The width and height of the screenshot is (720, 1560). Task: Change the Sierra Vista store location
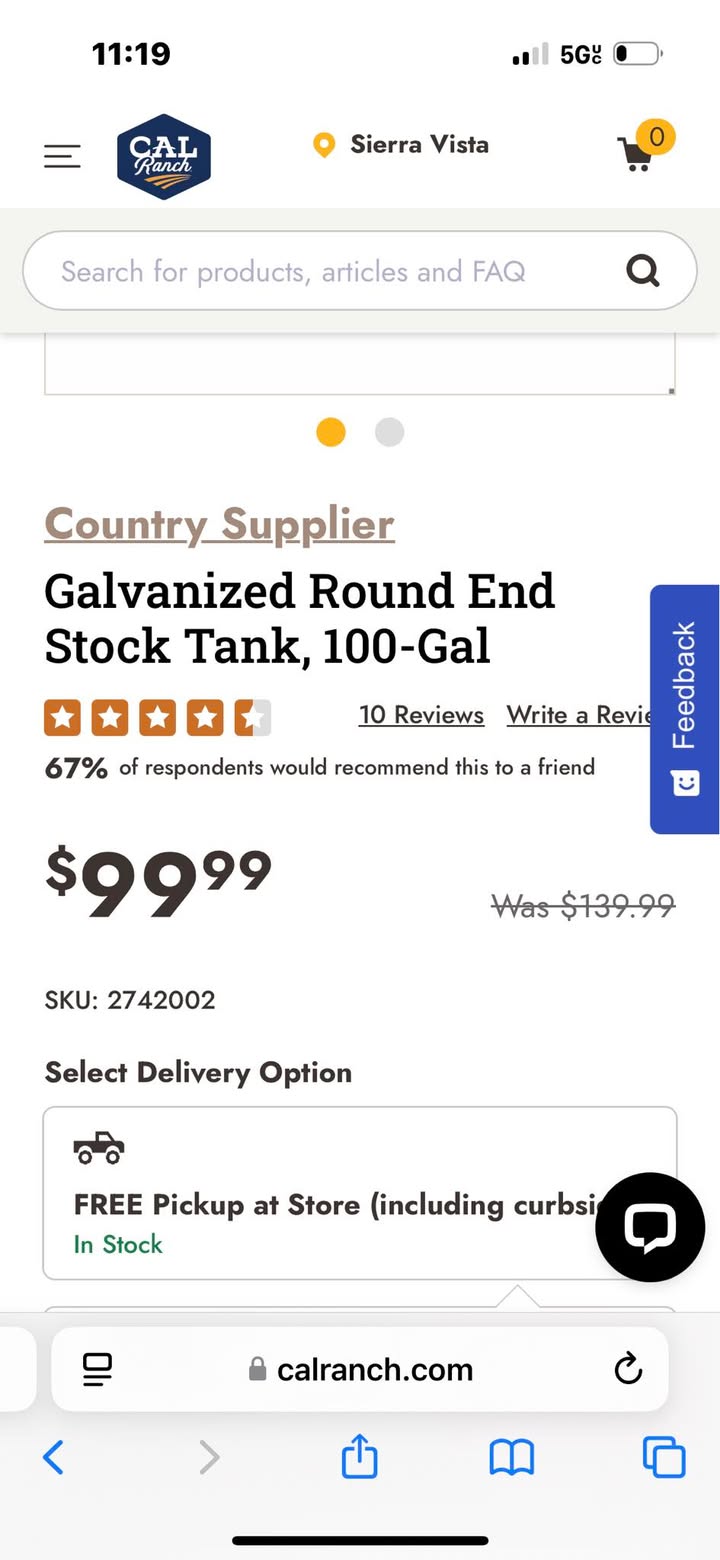coord(402,145)
